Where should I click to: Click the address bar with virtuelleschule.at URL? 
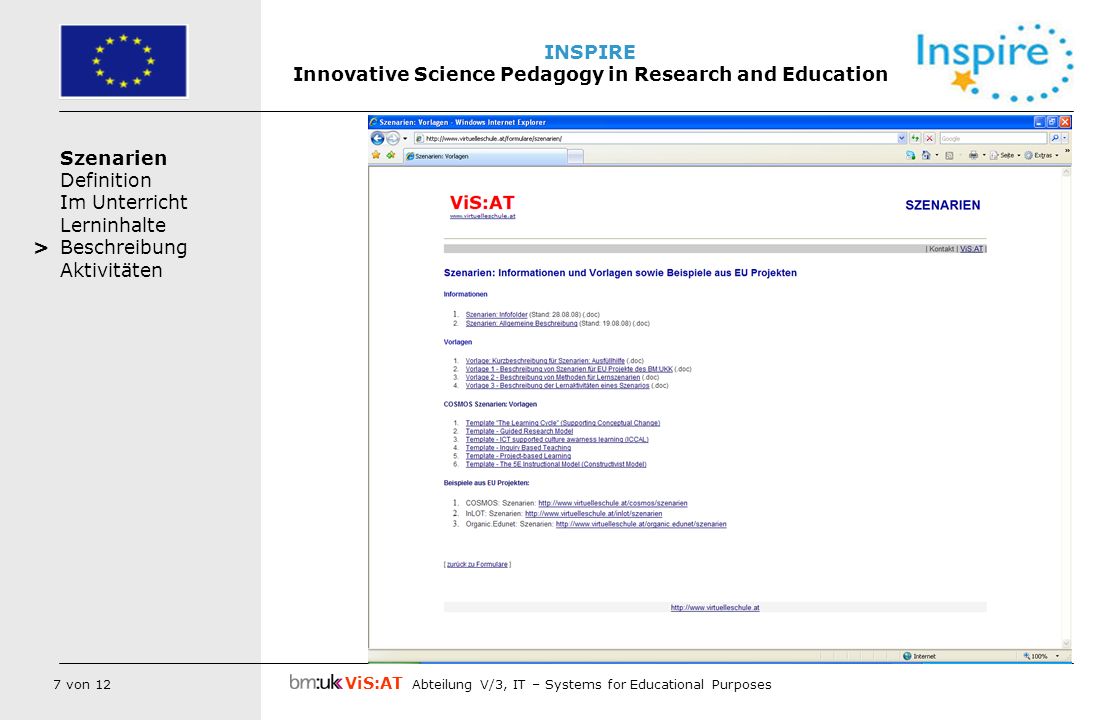(661, 139)
